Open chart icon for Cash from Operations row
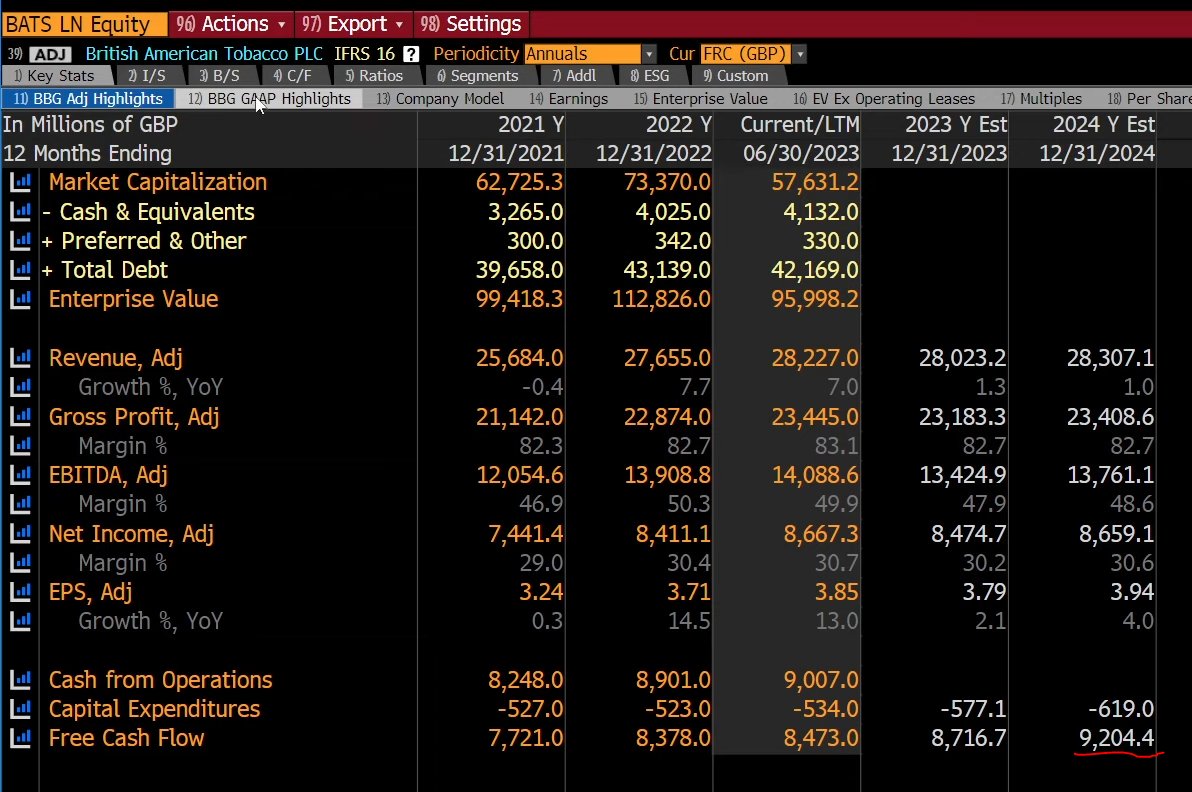Viewport: 1192px width, 792px height. tap(21, 680)
